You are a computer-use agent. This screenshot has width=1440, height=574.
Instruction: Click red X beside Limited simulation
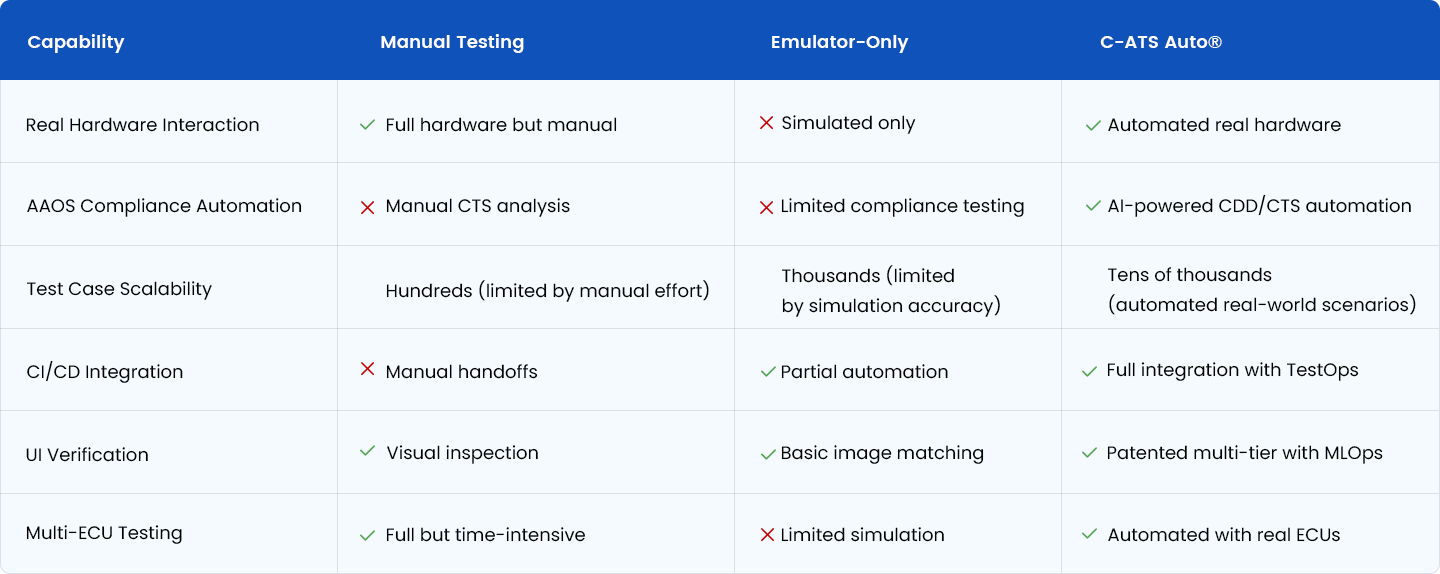click(767, 535)
